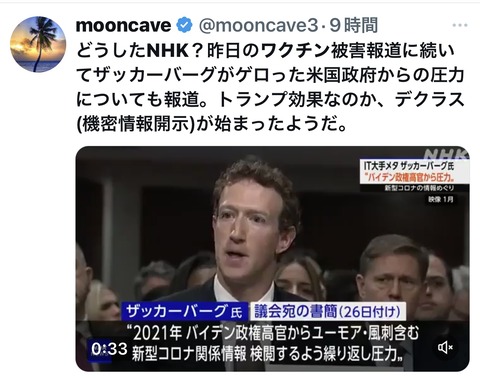
Task: Click the 0:33 video time indicator
Action: pyautogui.click(x=109, y=349)
